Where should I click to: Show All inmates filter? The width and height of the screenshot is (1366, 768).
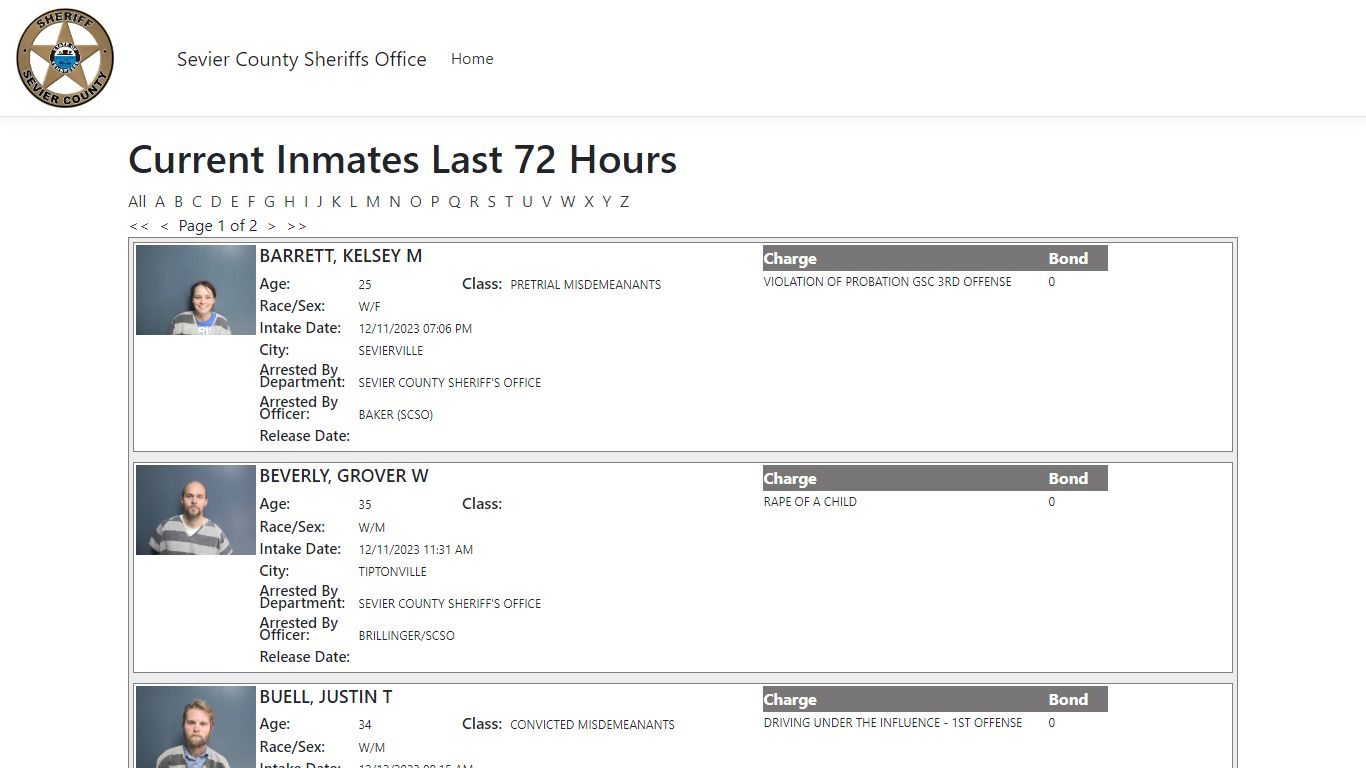[137, 201]
